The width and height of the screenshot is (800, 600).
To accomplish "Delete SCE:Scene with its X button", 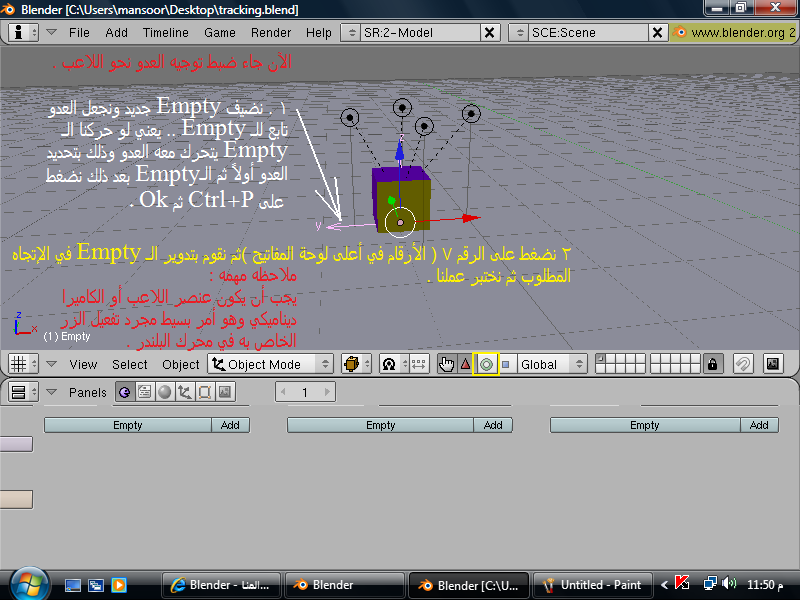I will 658,33.
